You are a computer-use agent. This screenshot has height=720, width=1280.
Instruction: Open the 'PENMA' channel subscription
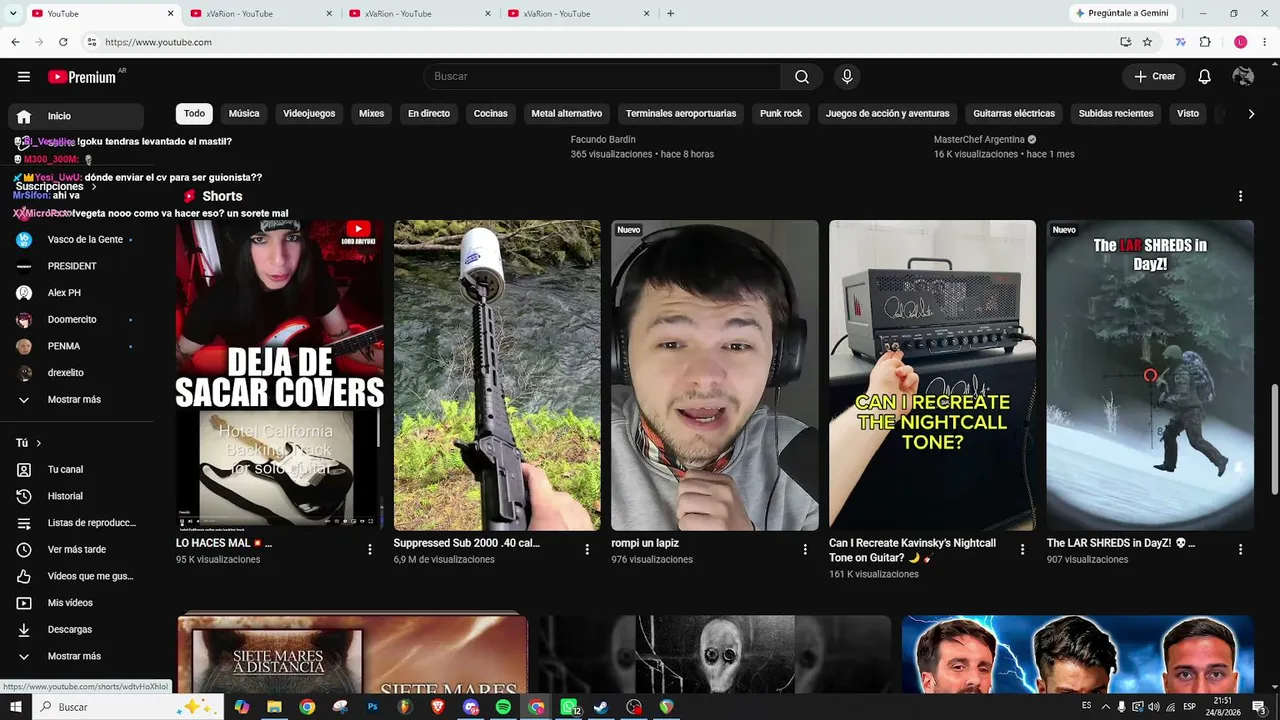point(76,346)
